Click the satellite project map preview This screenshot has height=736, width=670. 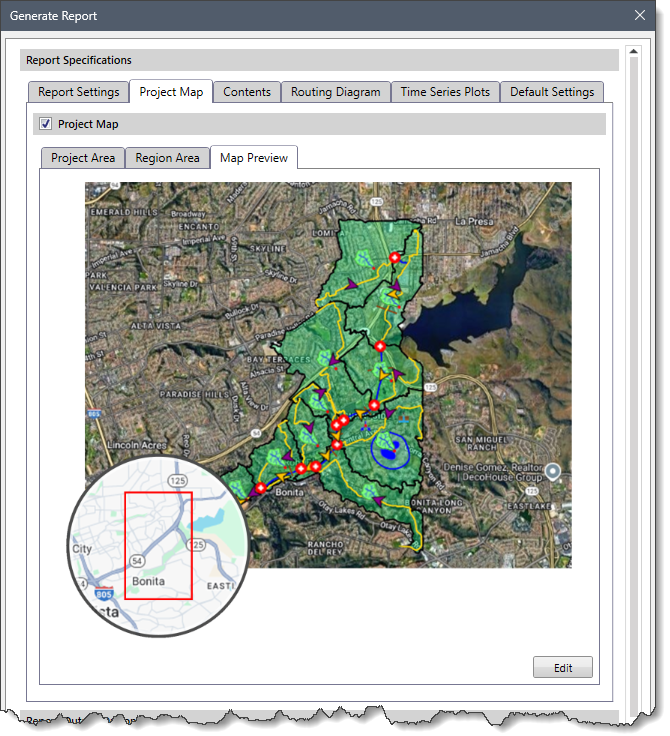(328, 375)
